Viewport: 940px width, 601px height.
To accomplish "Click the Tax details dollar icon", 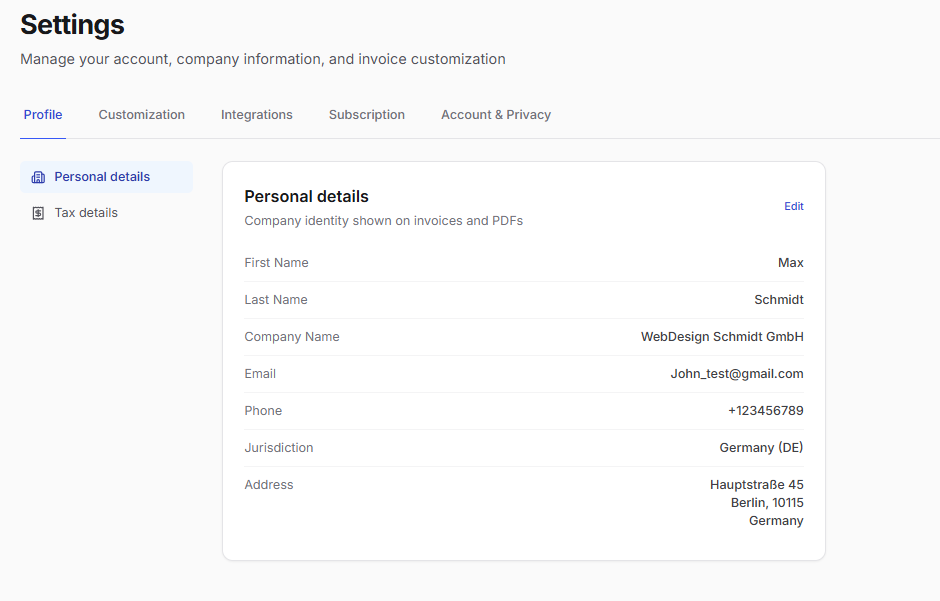I will pyautogui.click(x=38, y=213).
